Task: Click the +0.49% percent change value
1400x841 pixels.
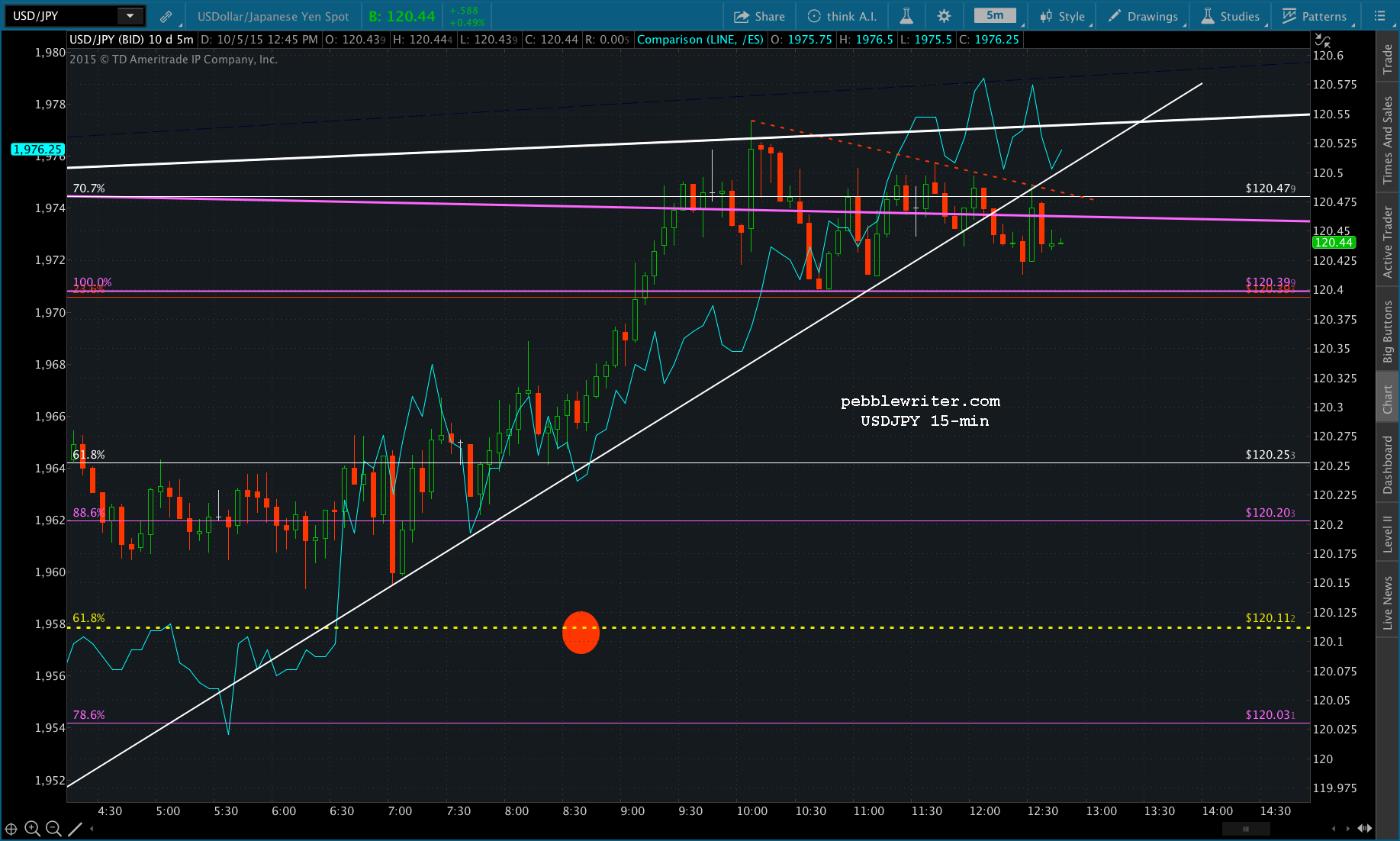Action: point(467,22)
